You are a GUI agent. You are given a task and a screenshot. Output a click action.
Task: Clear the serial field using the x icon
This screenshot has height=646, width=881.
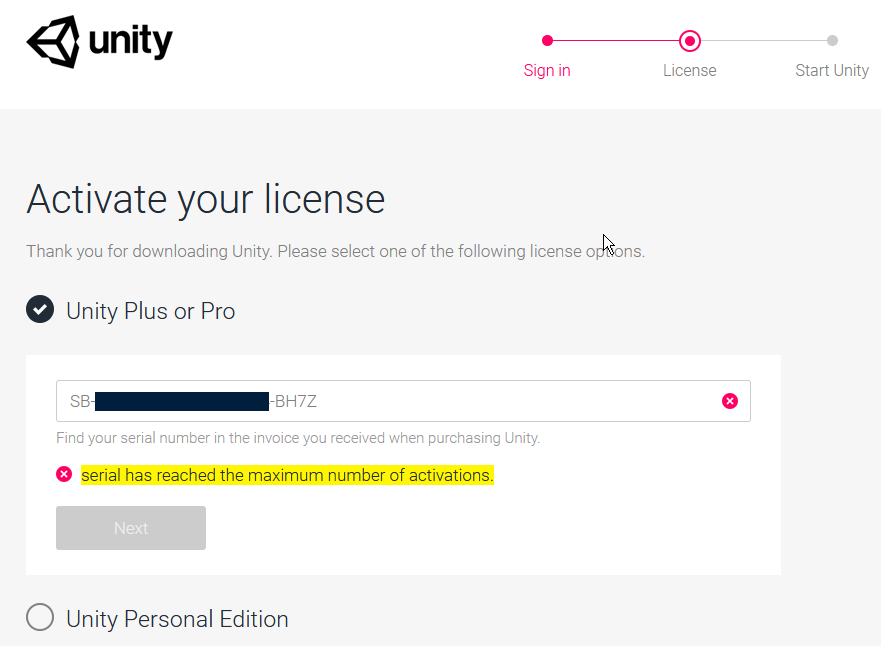[729, 401]
